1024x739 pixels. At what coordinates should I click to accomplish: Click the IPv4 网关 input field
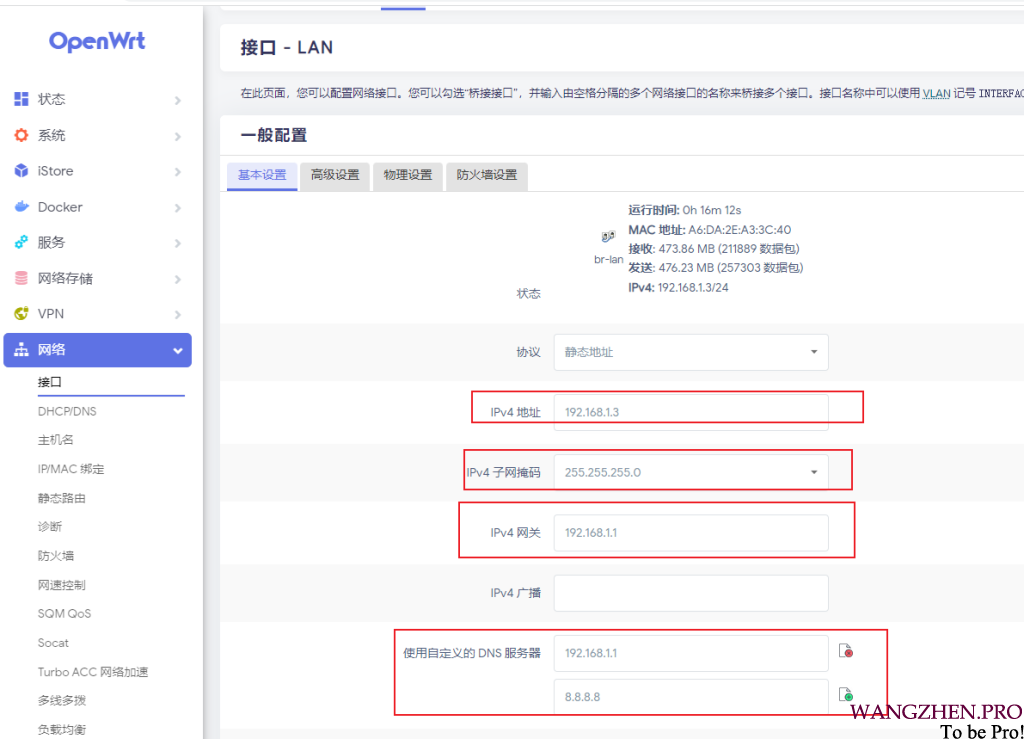coord(690,533)
